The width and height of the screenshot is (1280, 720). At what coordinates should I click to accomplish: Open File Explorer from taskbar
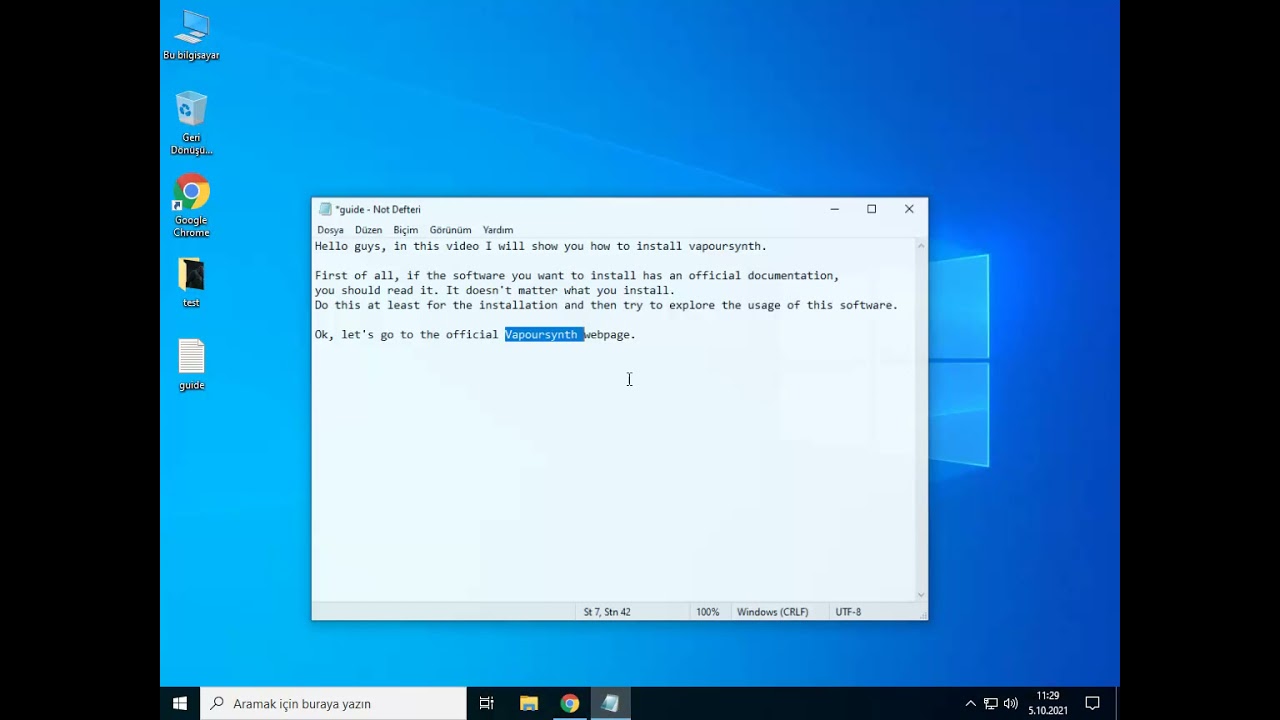click(529, 703)
